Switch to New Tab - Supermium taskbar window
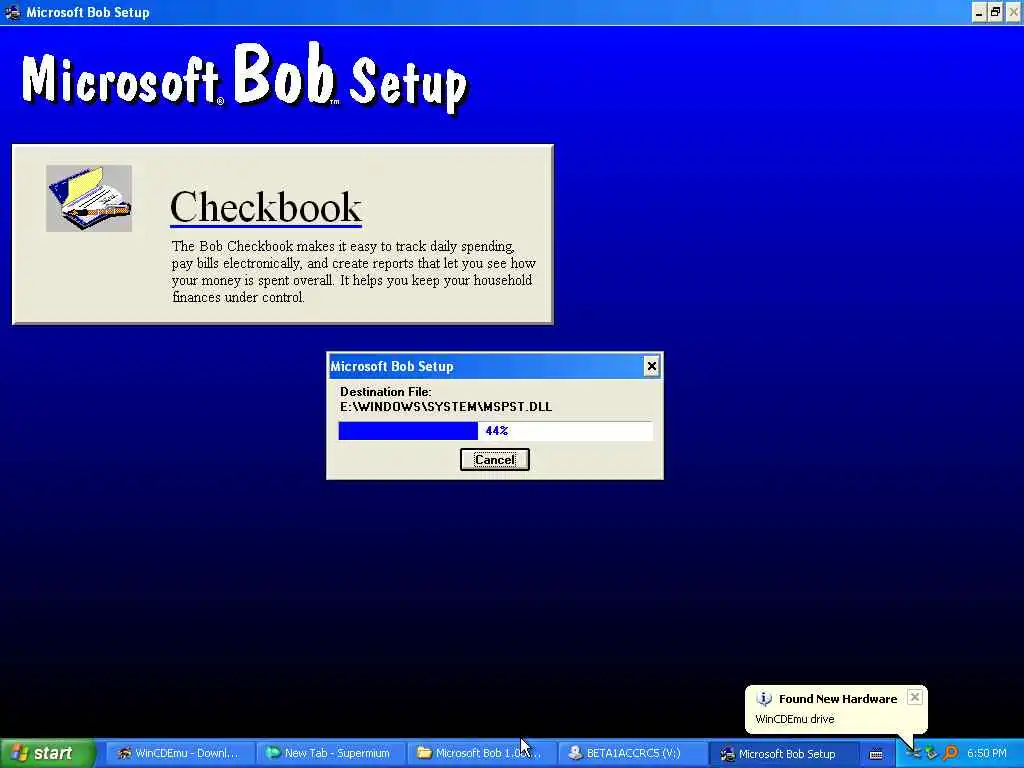This screenshot has width=1024, height=768. coord(329,753)
